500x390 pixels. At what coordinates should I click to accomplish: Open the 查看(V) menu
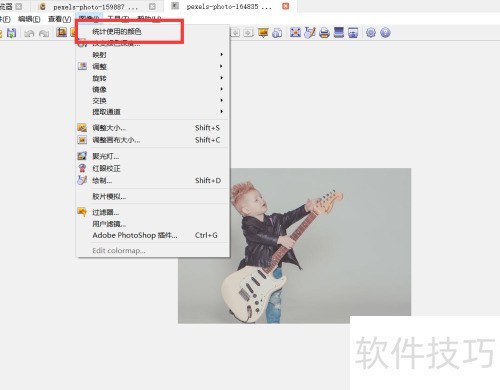(x=59, y=19)
